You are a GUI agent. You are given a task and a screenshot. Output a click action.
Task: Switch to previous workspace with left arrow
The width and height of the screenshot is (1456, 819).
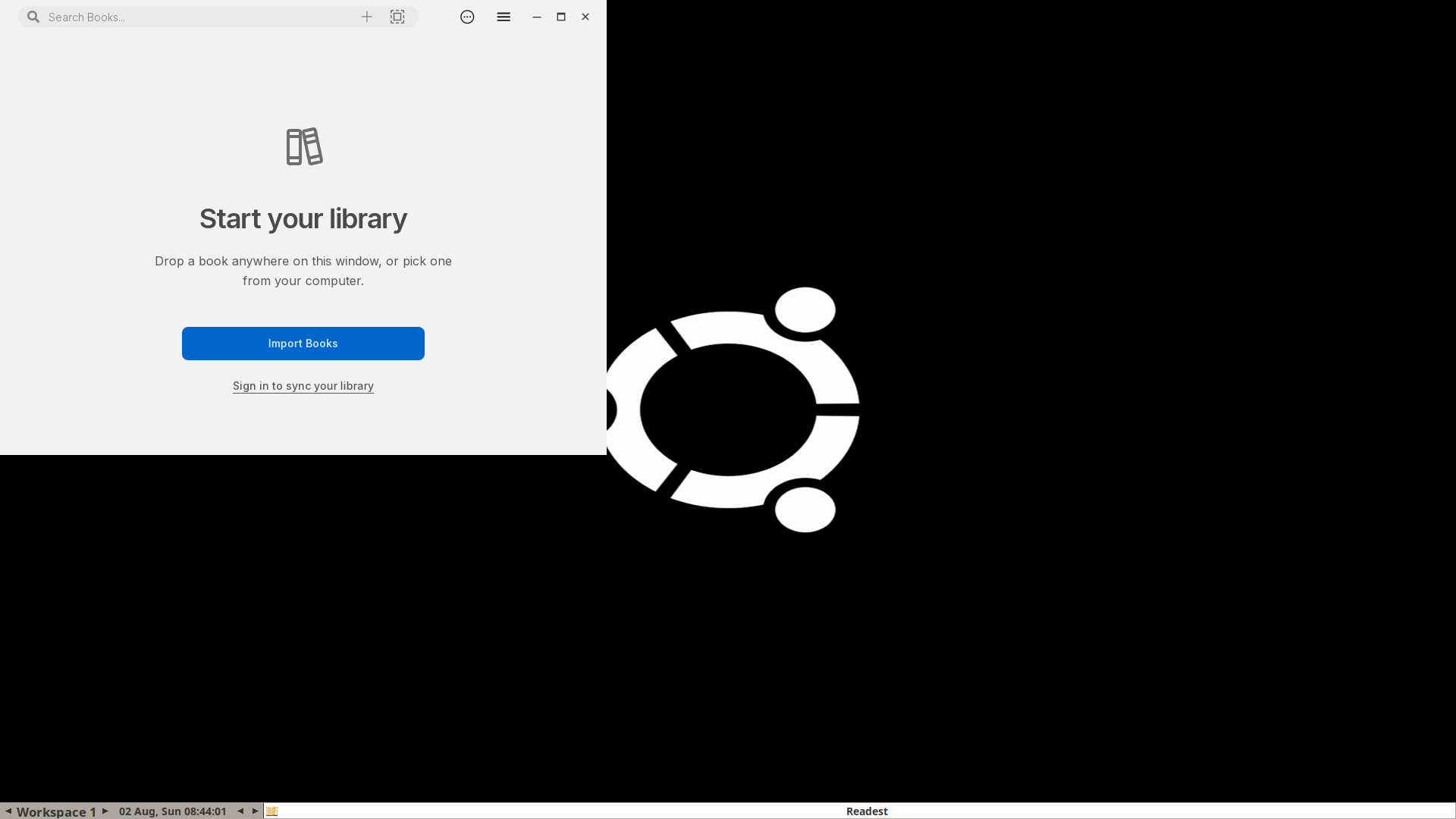(x=8, y=811)
